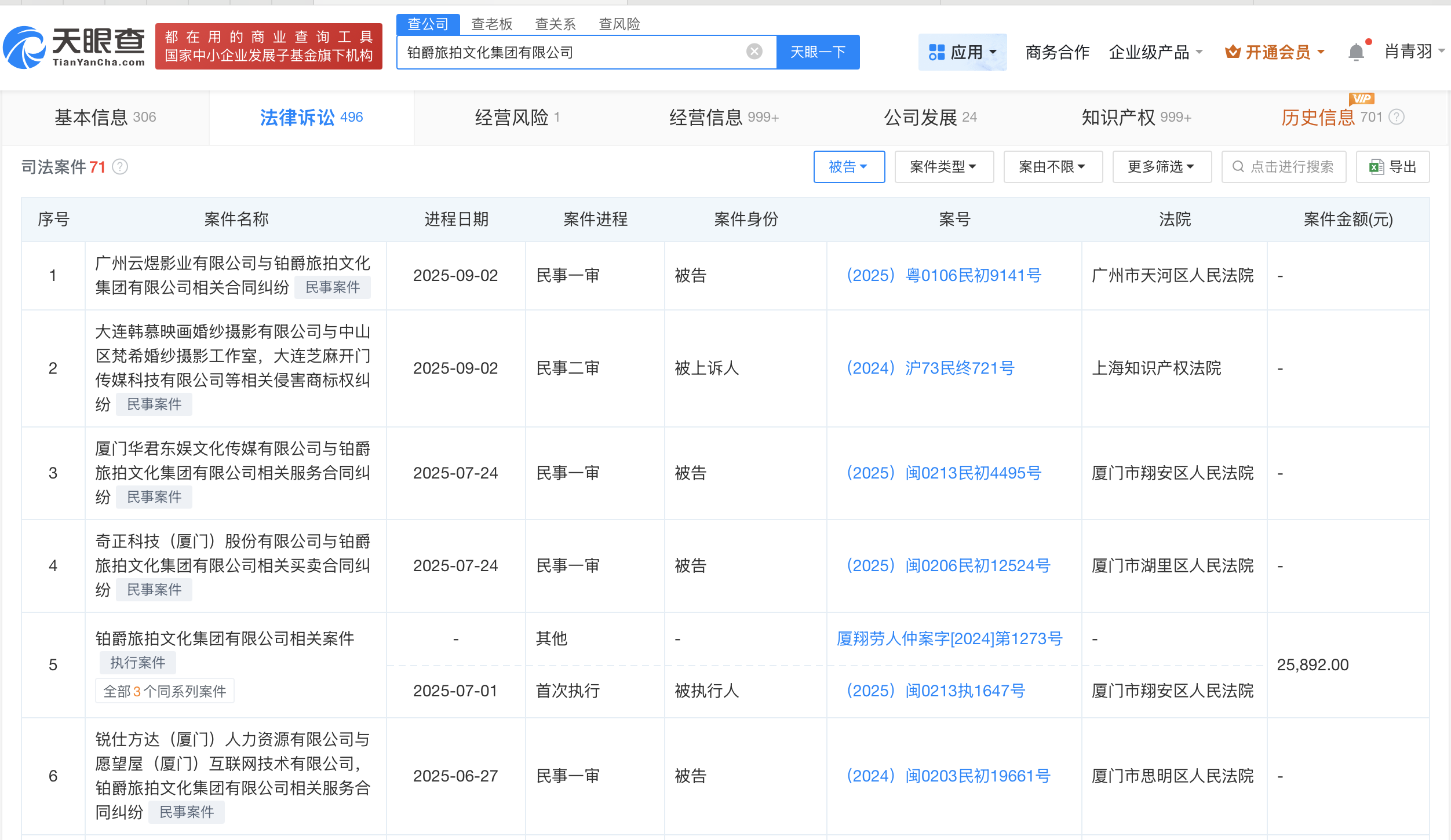This screenshot has width=1451, height=840.
Task: Open case (2024)闽0203民初19661号
Action: (948, 776)
